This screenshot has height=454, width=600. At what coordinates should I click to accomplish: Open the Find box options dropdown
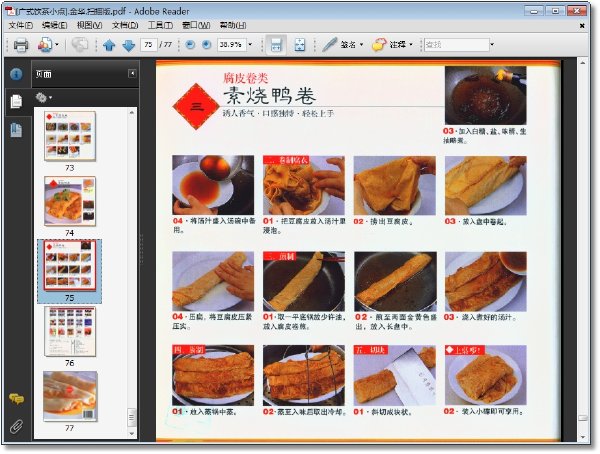(x=492, y=44)
